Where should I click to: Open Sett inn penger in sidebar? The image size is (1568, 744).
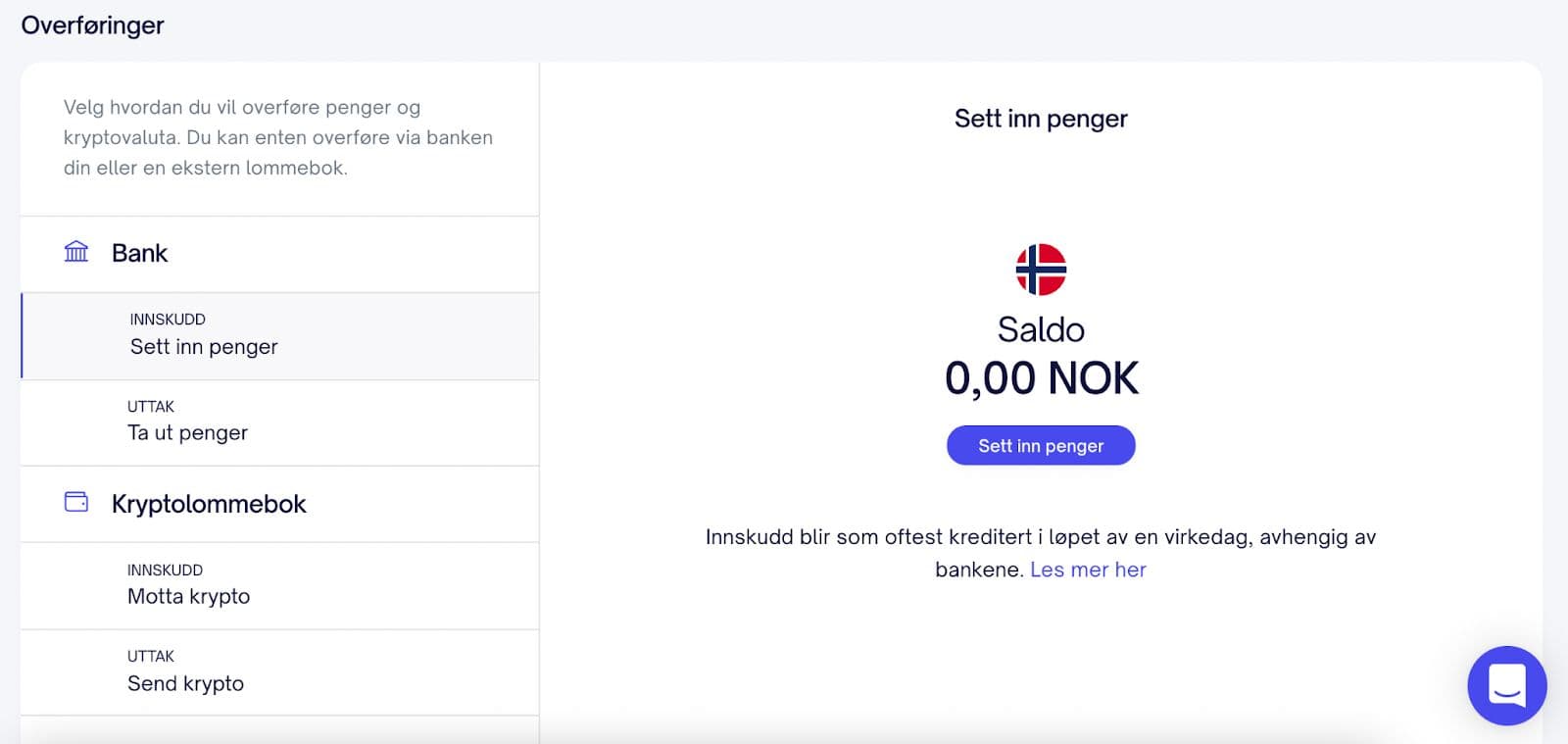coord(204,347)
